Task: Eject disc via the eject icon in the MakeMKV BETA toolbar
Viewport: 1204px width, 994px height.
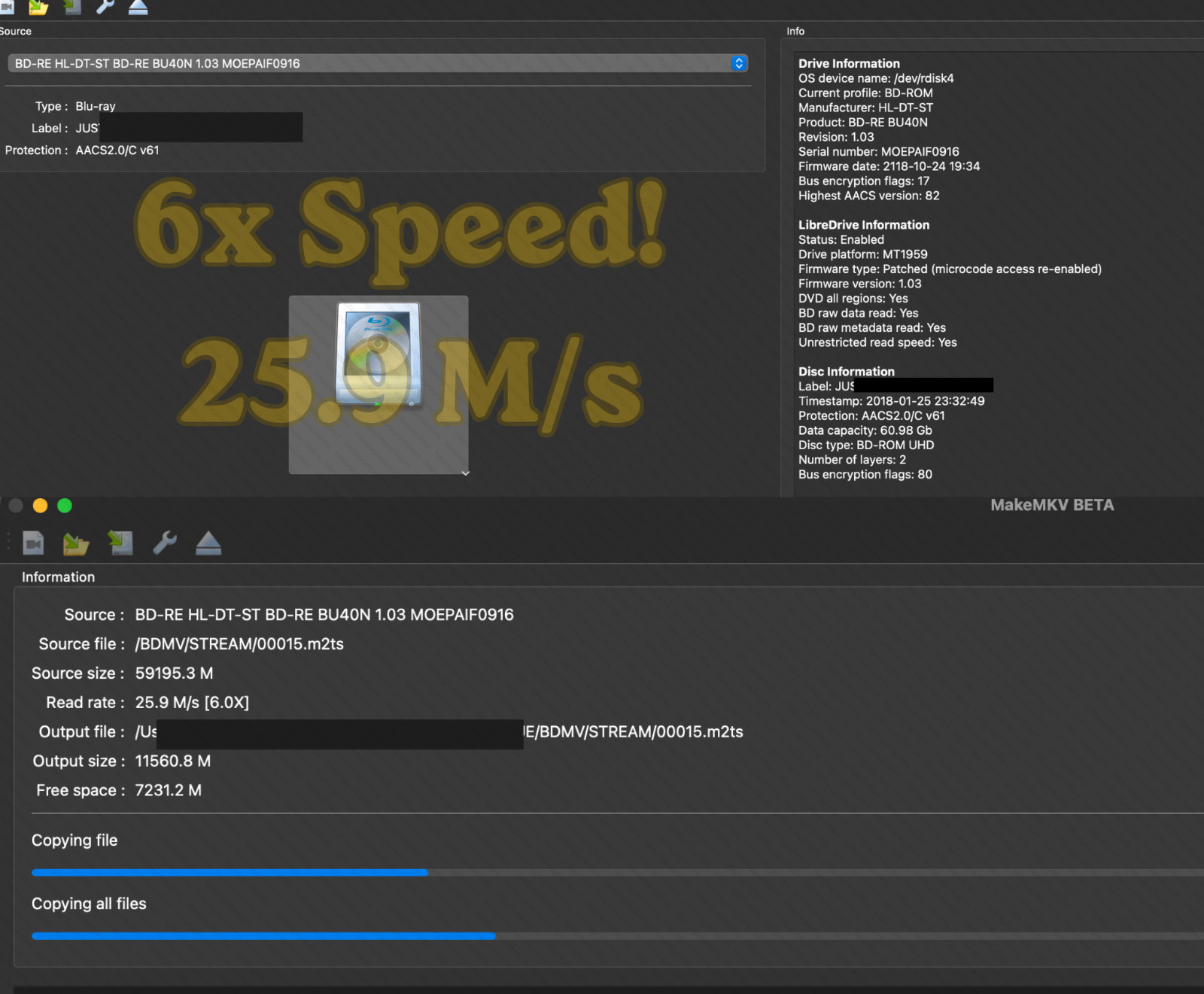Action: 208,543
